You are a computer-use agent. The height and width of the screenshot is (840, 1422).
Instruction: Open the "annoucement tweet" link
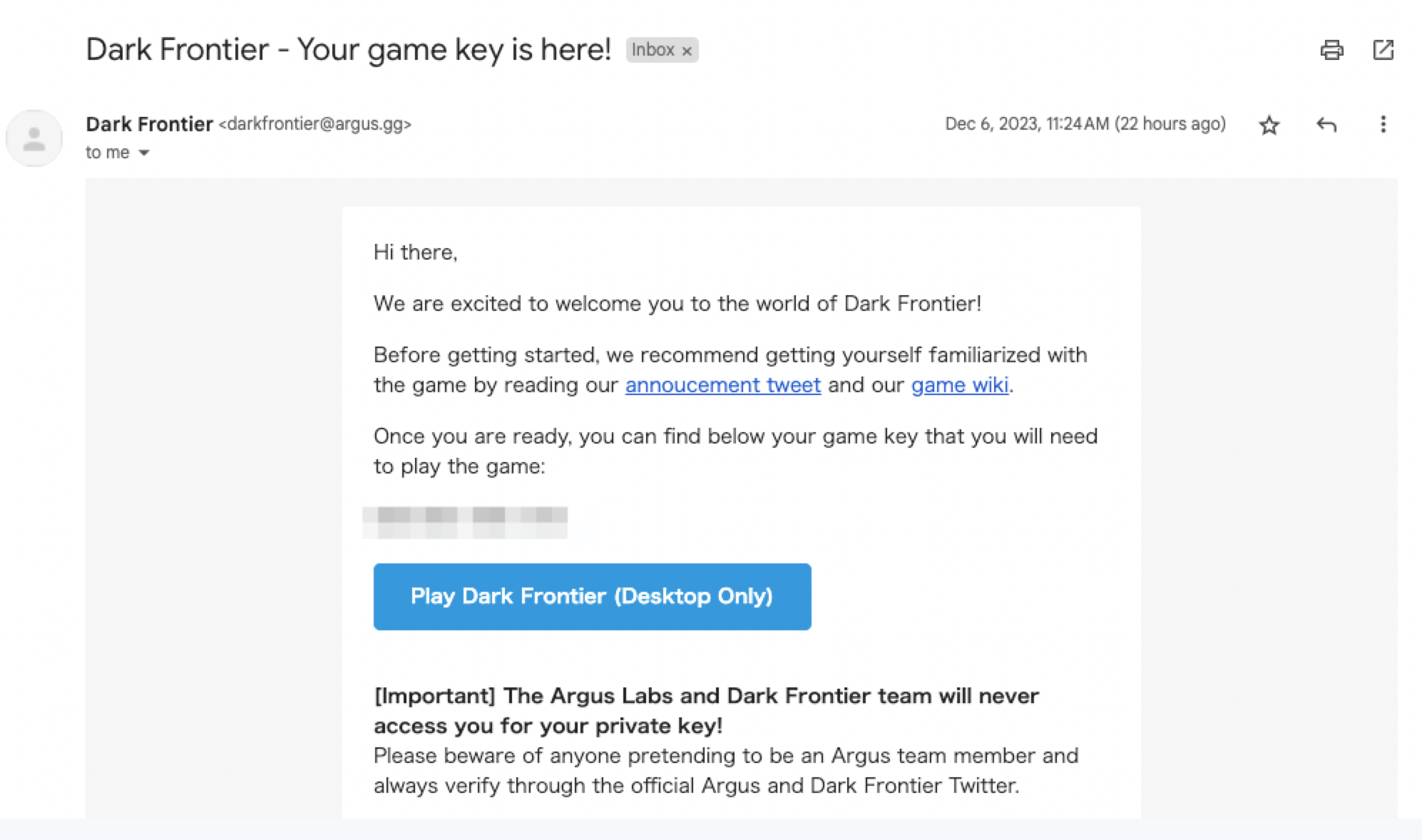[x=722, y=384]
